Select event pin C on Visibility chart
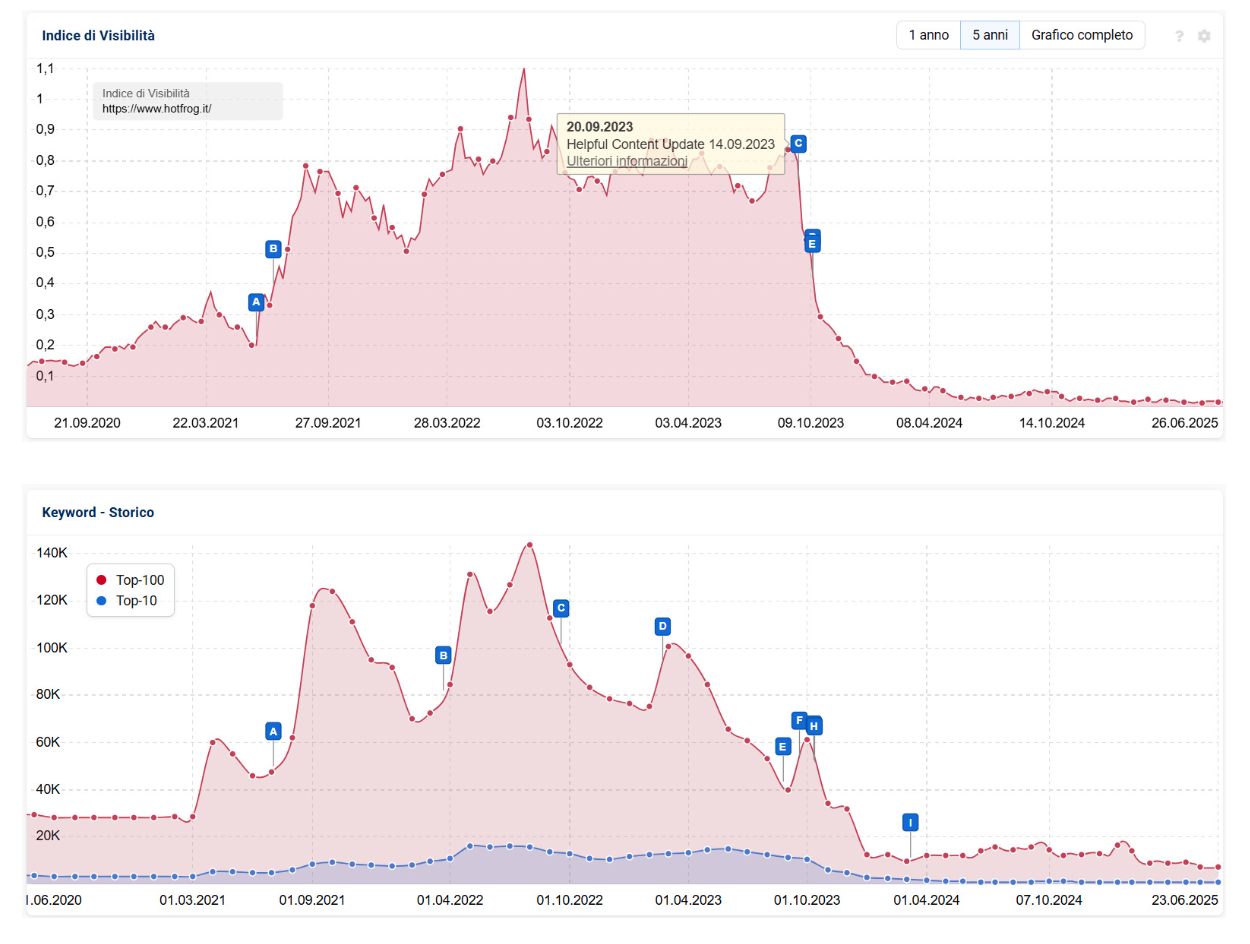Image resolution: width=1250 pixels, height=944 pixels. pyautogui.click(x=797, y=143)
